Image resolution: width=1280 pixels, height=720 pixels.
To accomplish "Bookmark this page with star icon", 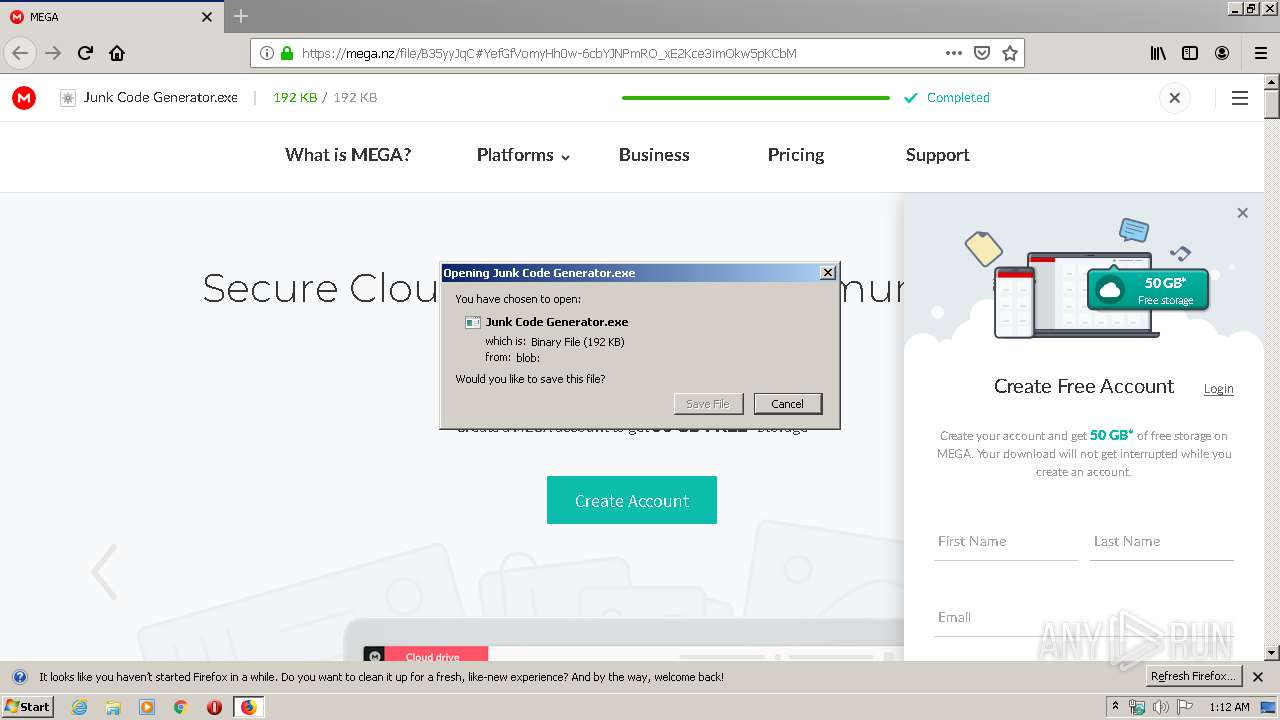I will tap(1010, 53).
